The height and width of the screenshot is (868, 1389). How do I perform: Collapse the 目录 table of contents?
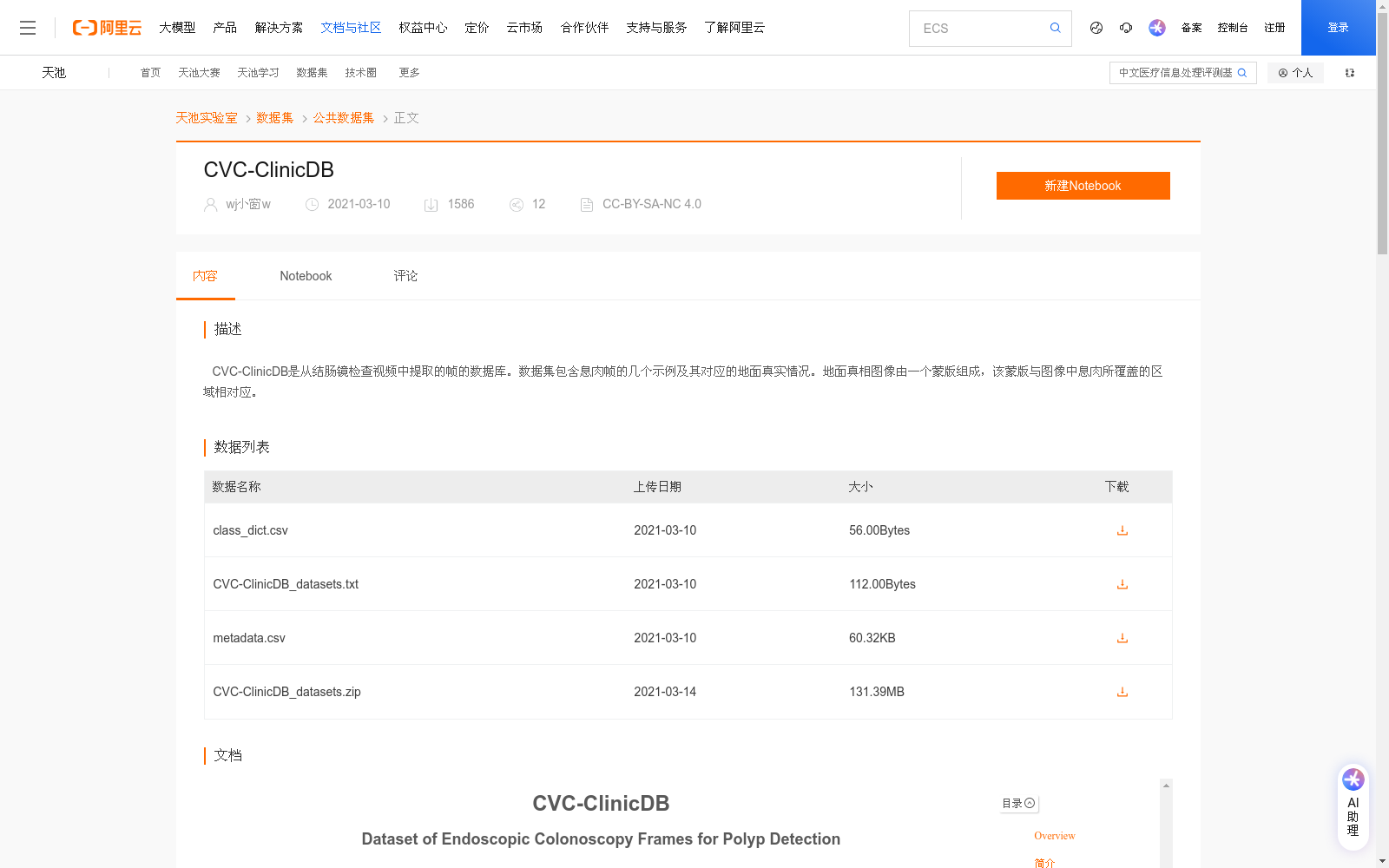coord(1019,804)
